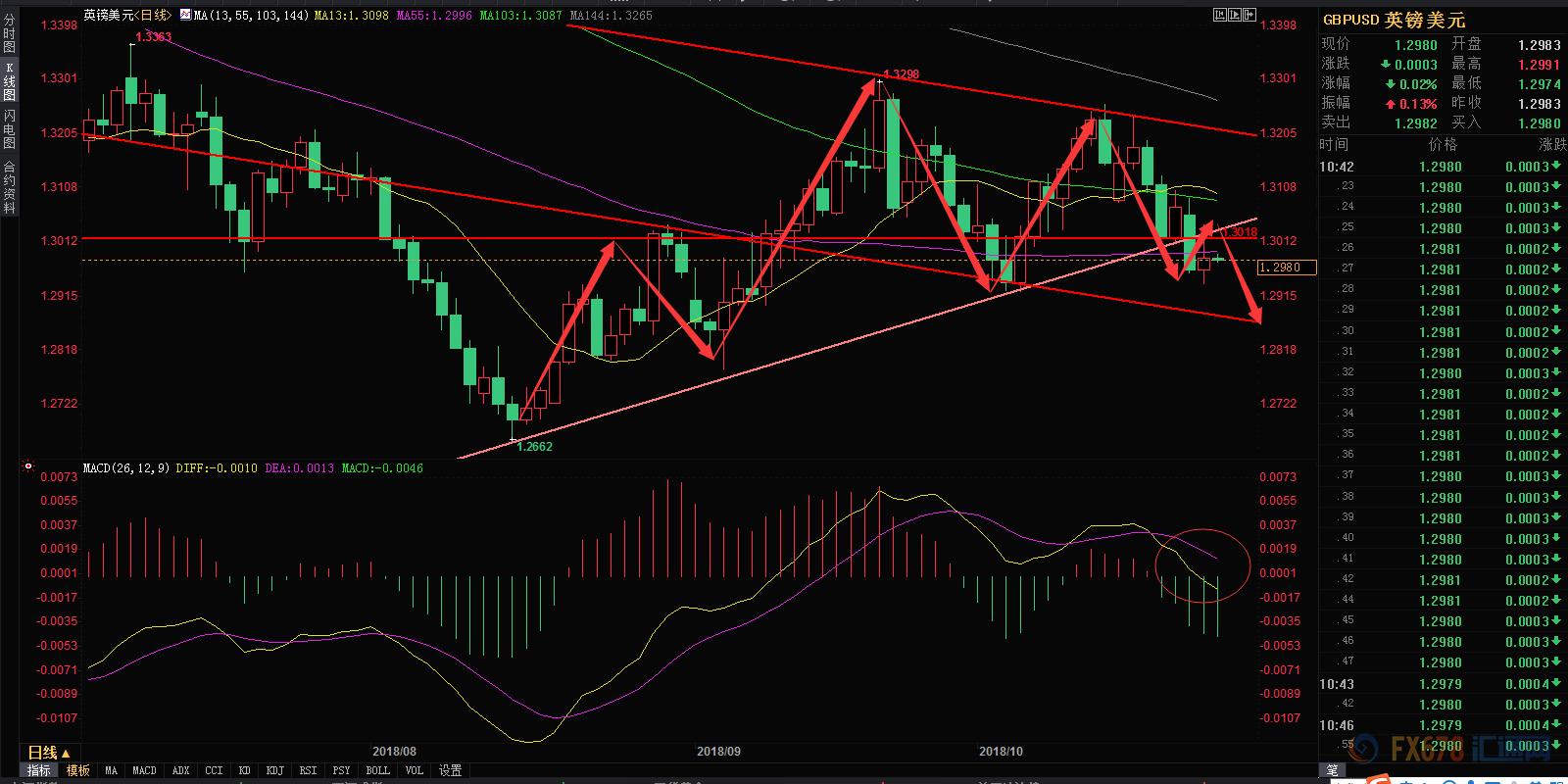Click the middle chart tool icon with play arrow
This screenshot has width=1568, height=784.
click(x=1234, y=15)
